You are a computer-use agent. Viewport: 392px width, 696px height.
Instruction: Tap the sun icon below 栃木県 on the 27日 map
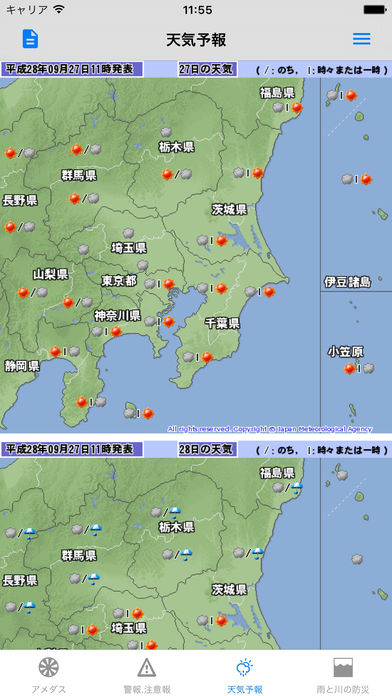point(167,174)
